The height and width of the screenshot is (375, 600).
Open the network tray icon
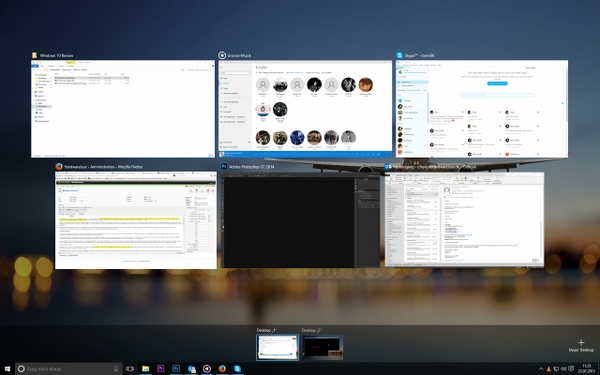coord(556,369)
